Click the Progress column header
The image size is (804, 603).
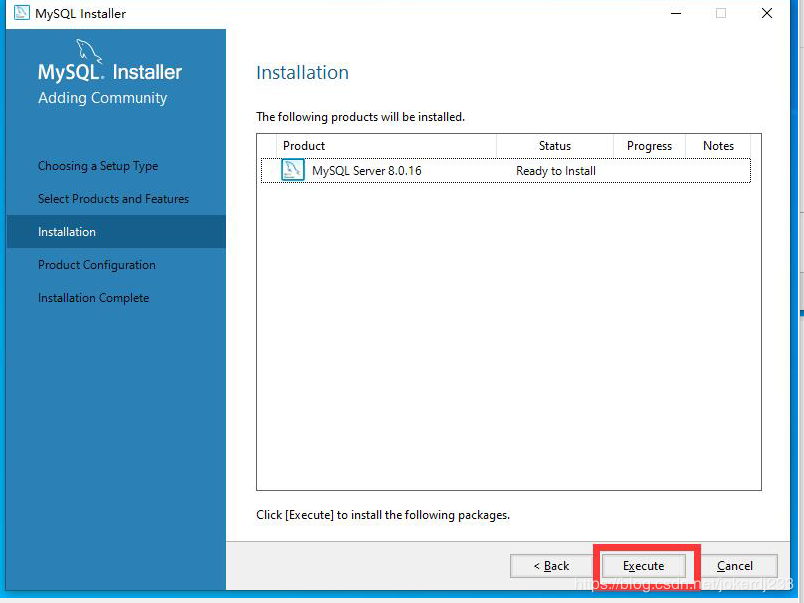point(649,146)
